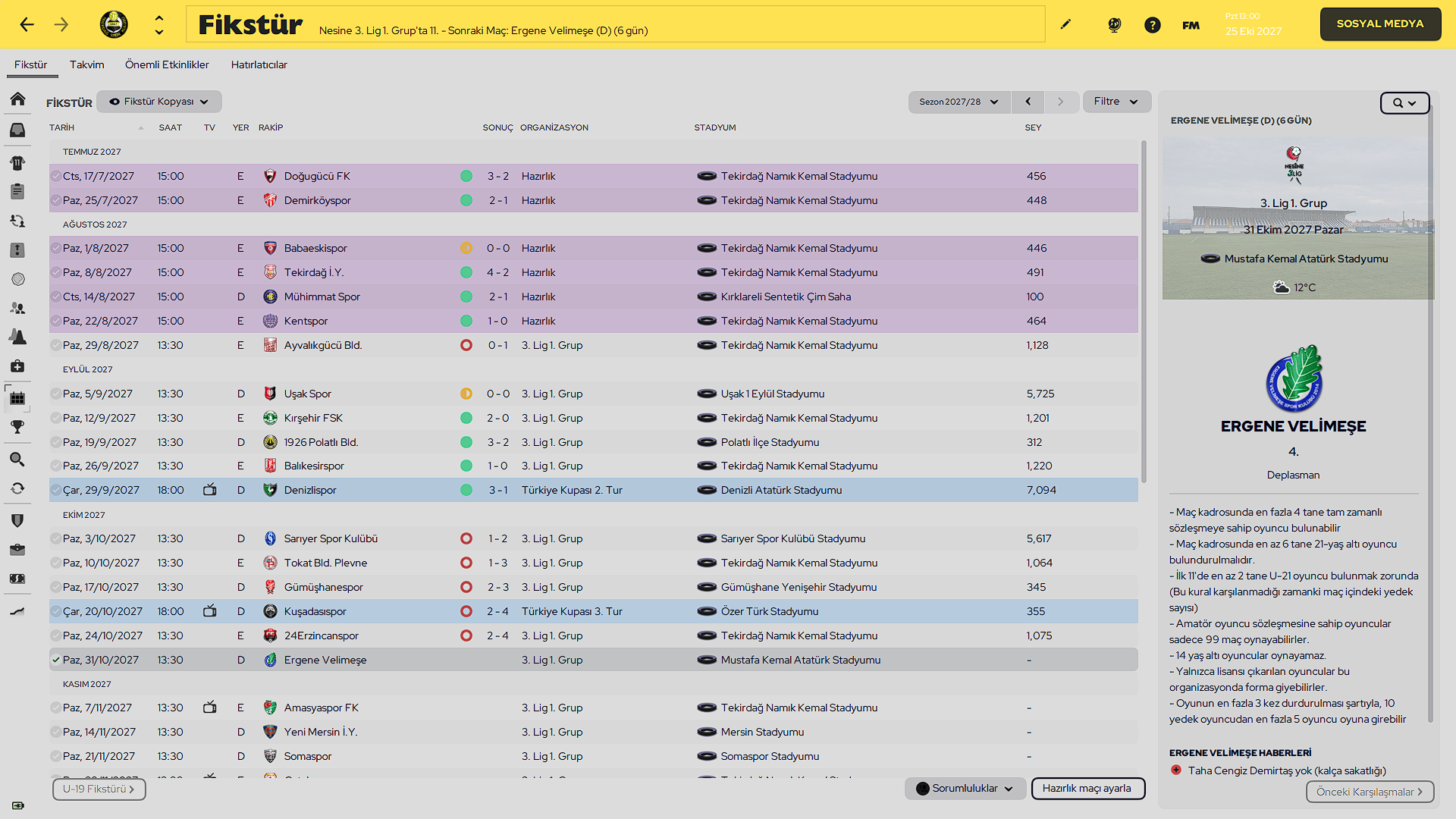Click the FM logo icon
The image size is (1456, 819).
click(1191, 25)
